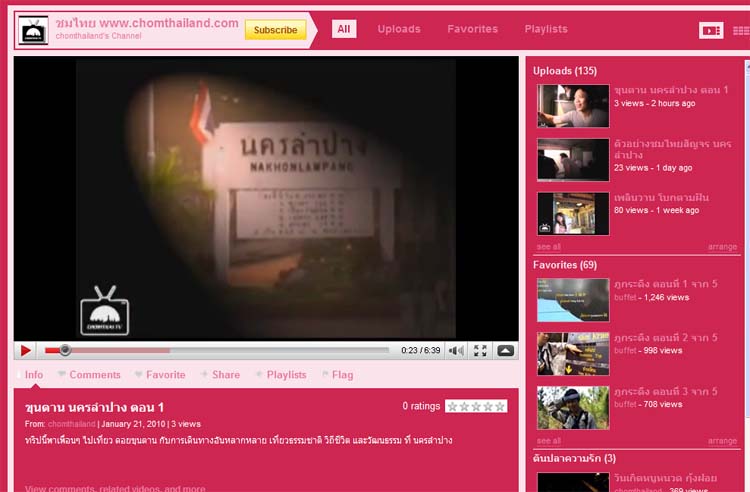Screen dimensions: 750x492
Task: Open chomthailand uploader link
Action: (71, 424)
